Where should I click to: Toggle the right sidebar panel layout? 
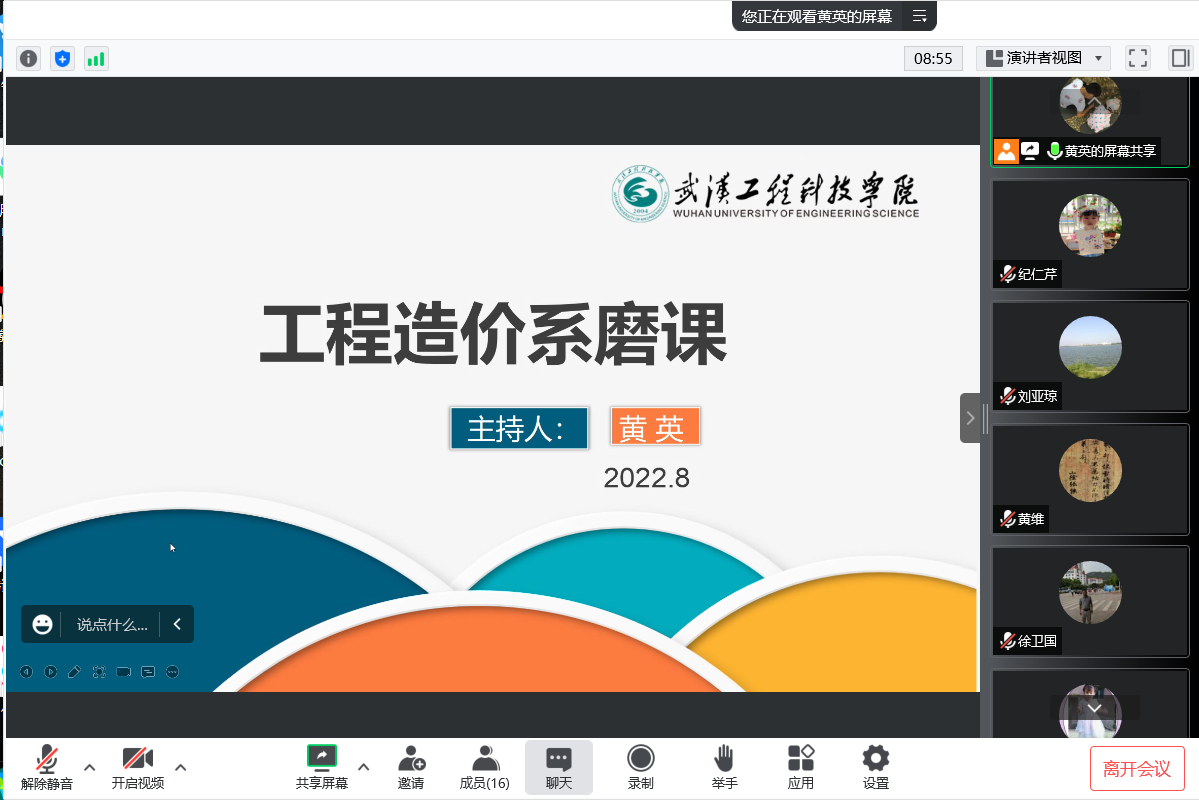coord(1180,58)
